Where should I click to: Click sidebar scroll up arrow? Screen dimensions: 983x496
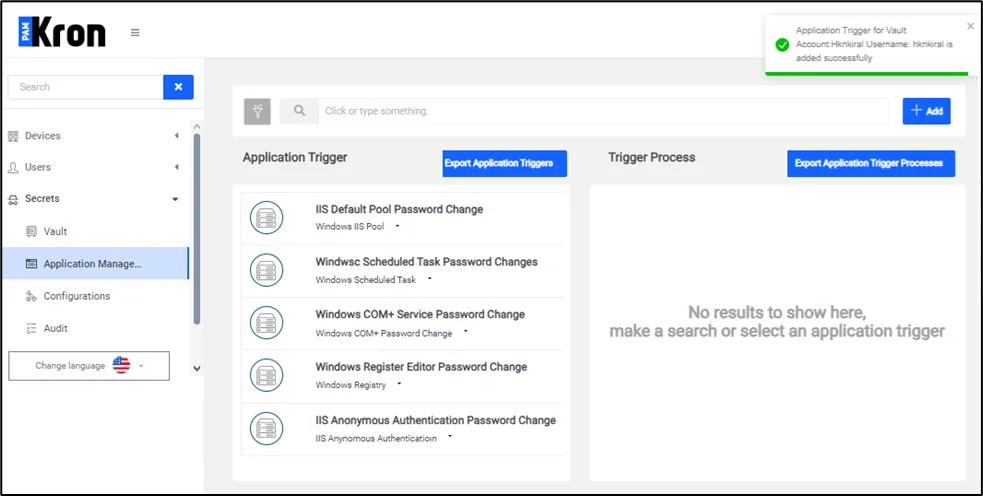pyautogui.click(x=197, y=126)
